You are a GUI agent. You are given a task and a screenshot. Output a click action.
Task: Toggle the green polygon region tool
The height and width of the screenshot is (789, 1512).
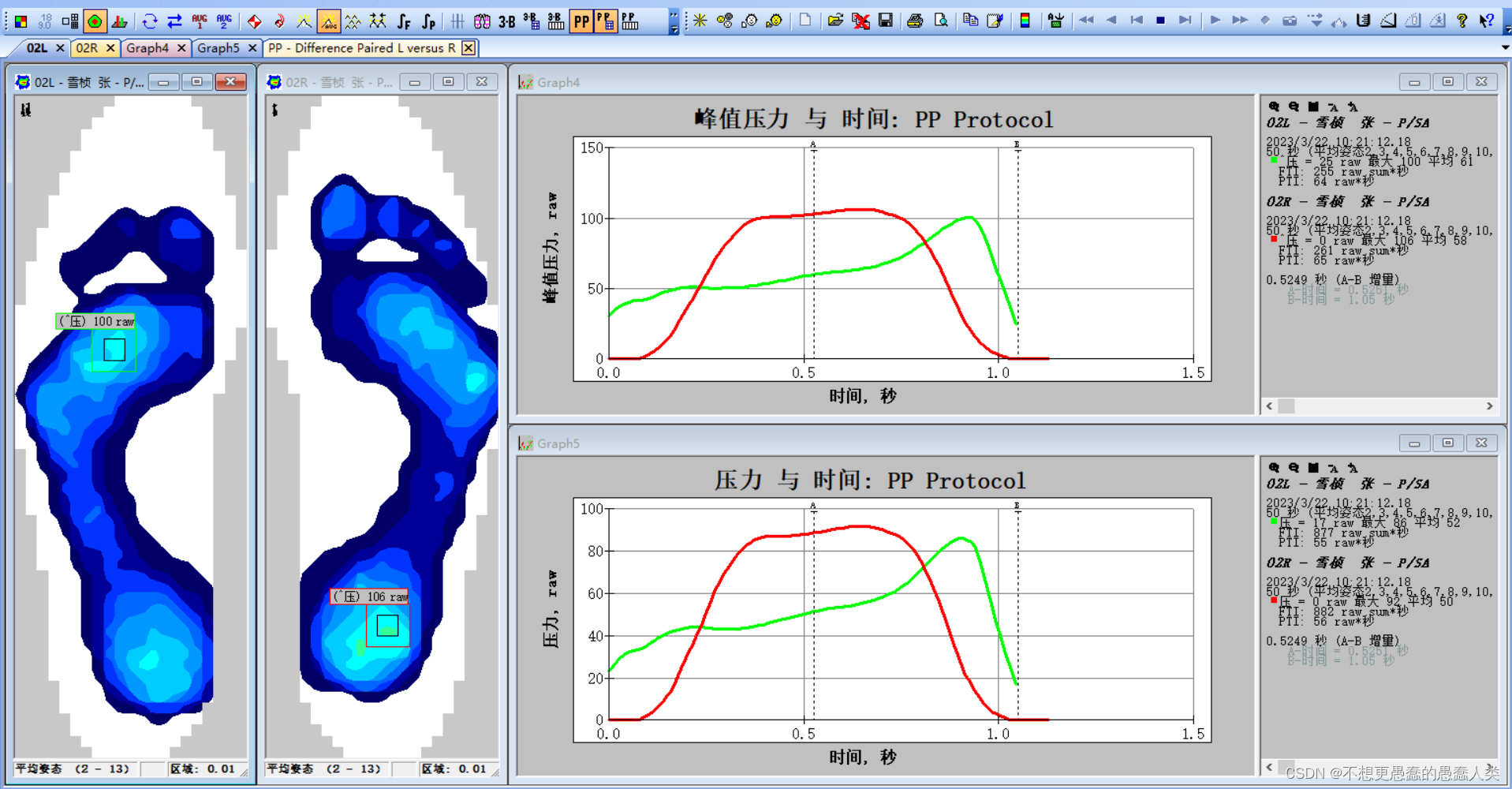[95, 21]
